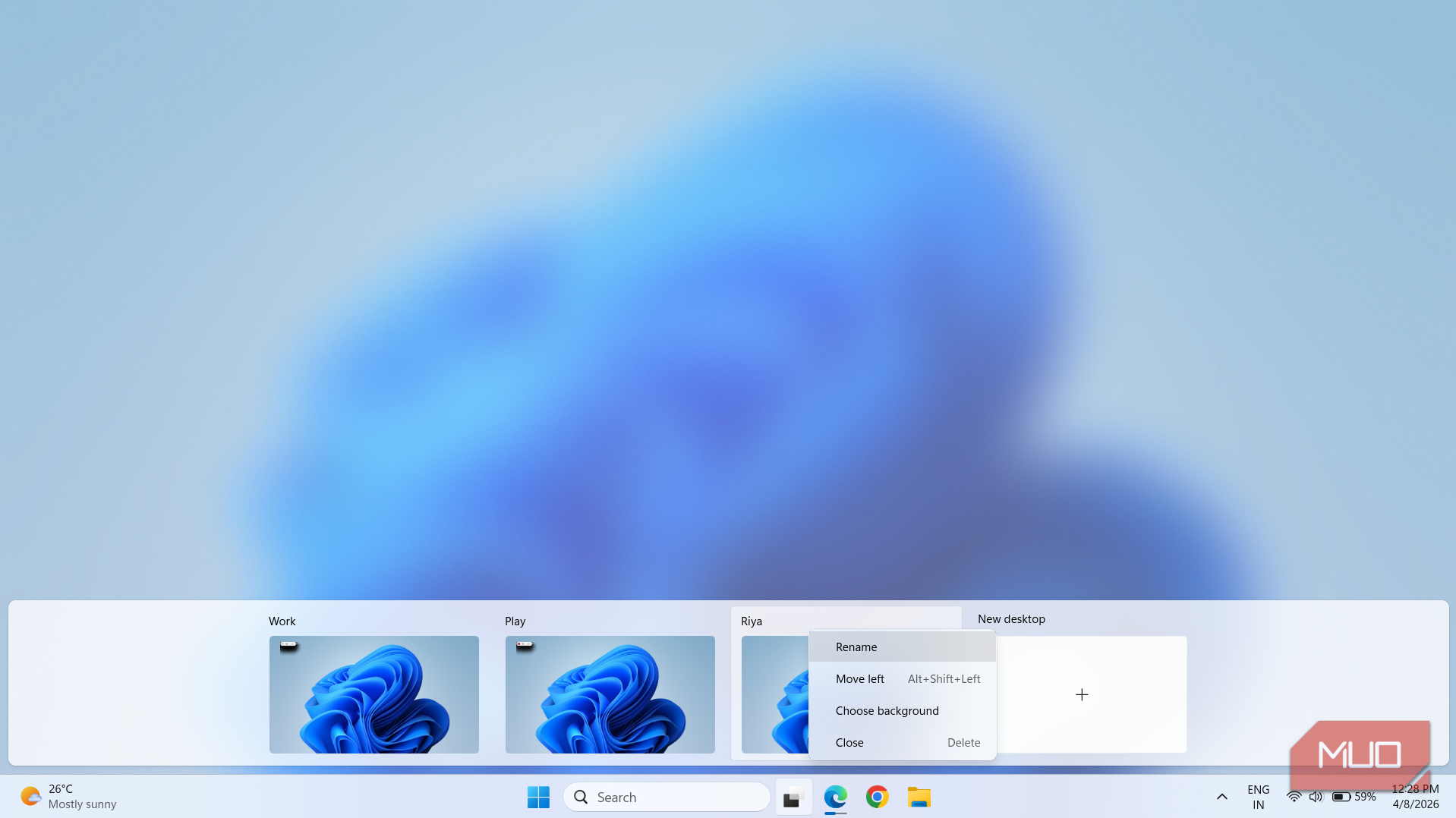The image size is (1456, 818).
Task: Show hidden system tray icons
Action: pyautogui.click(x=1221, y=797)
